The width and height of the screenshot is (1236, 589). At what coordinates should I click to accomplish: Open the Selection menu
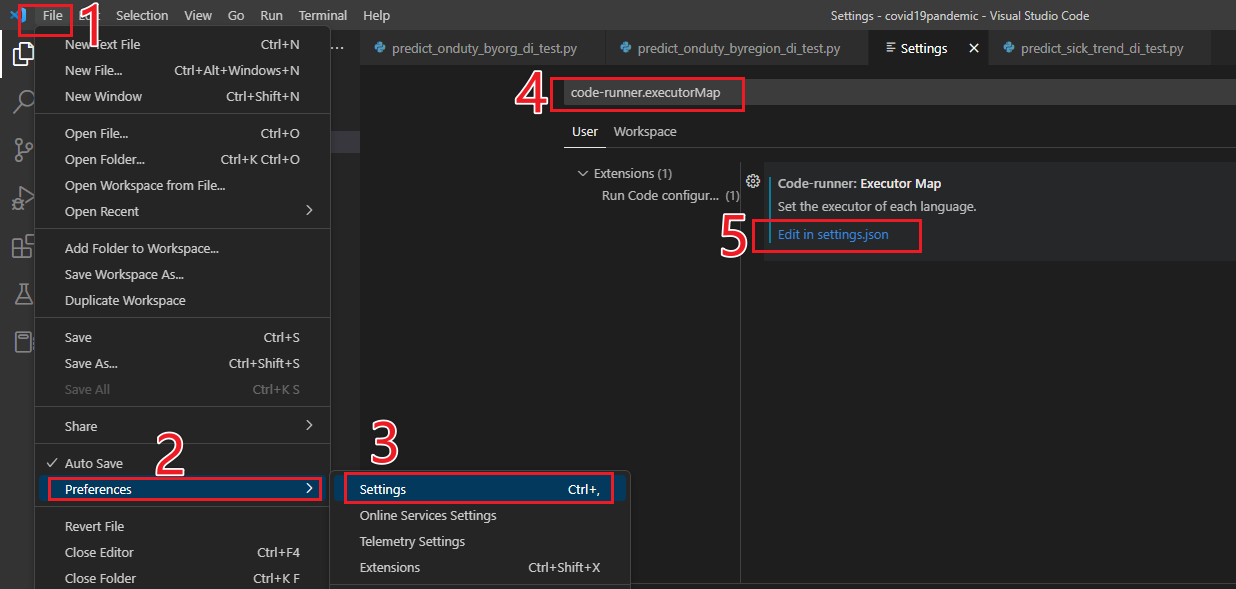pyautogui.click(x=142, y=15)
